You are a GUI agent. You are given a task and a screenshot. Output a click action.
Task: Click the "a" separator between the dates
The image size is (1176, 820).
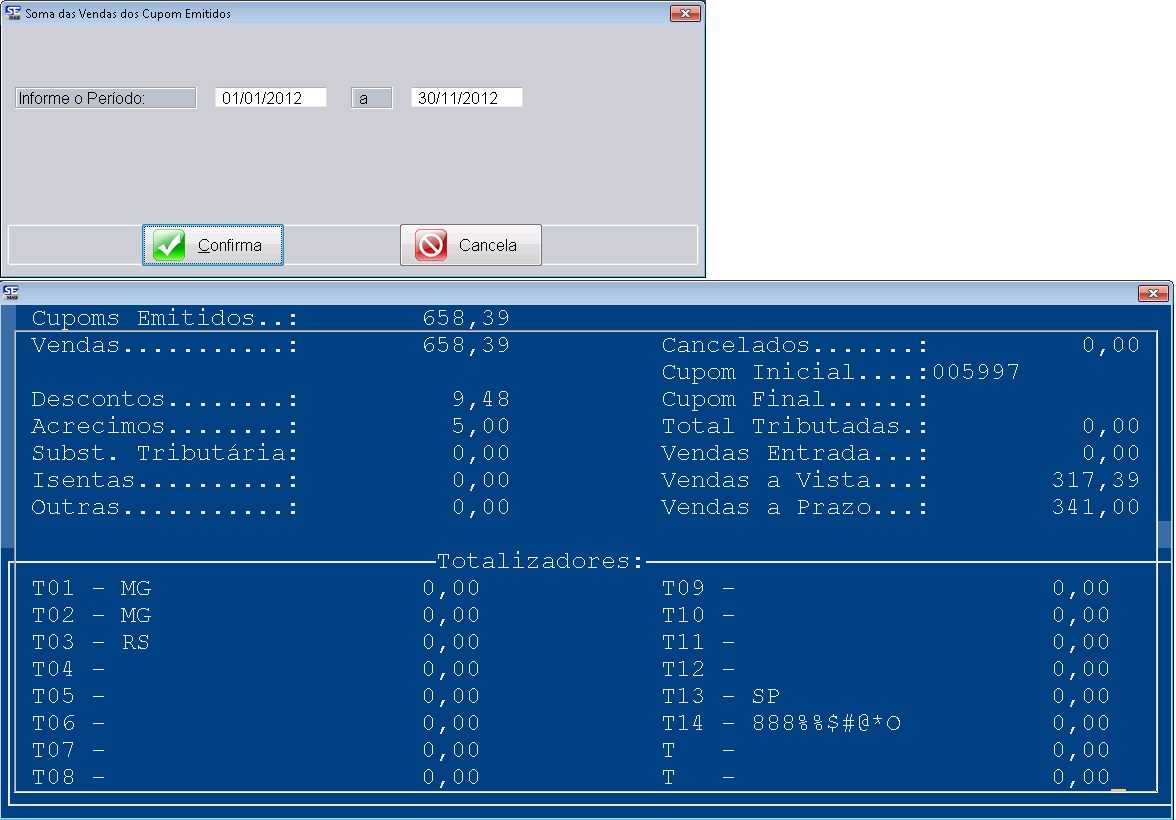pyautogui.click(x=371, y=98)
